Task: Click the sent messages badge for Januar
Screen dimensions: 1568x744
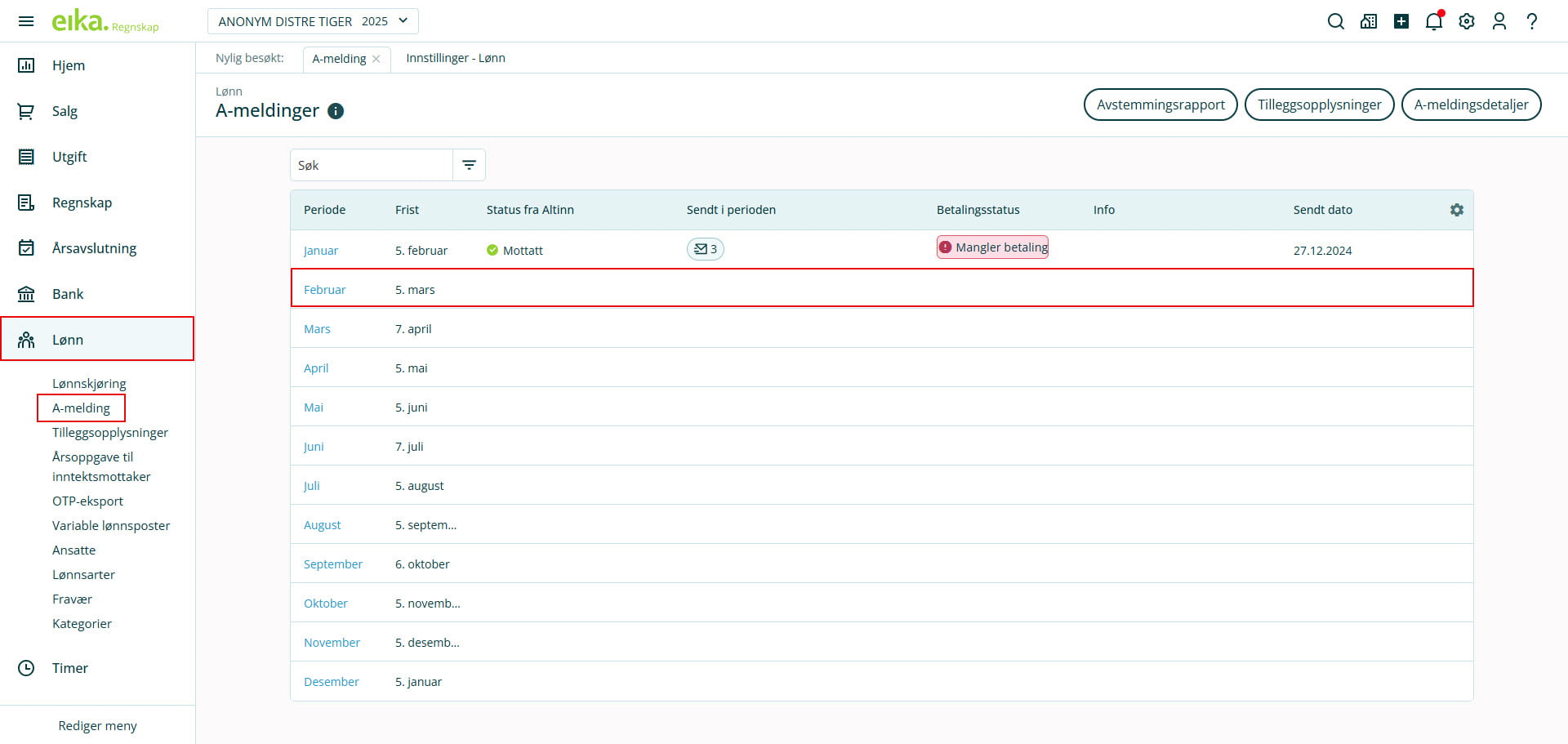Action: pyautogui.click(x=705, y=249)
